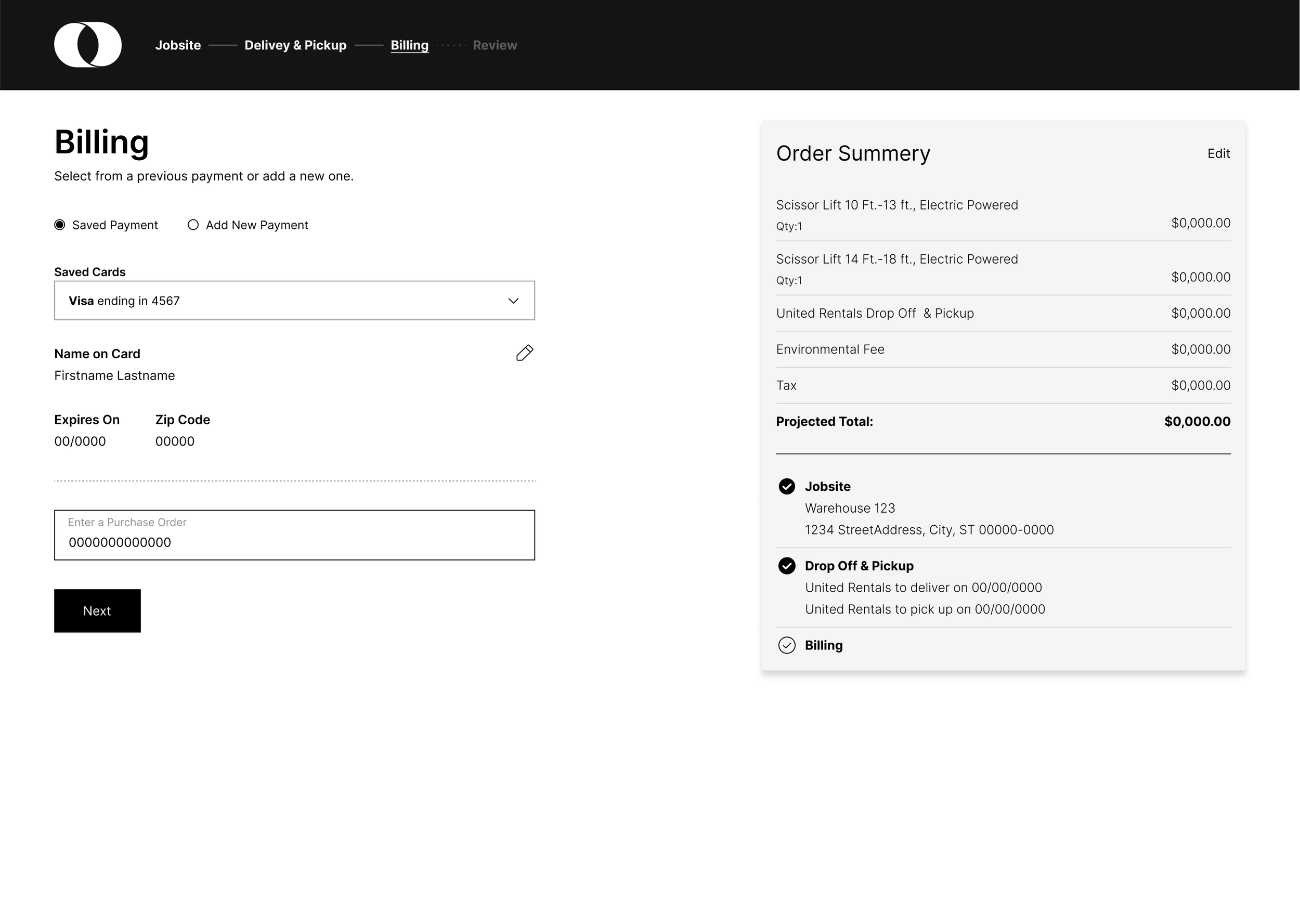The height and width of the screenshot is (924, 1300).
Task: Navigate to Delivey & Pickup step
Action: coord(295,46)
